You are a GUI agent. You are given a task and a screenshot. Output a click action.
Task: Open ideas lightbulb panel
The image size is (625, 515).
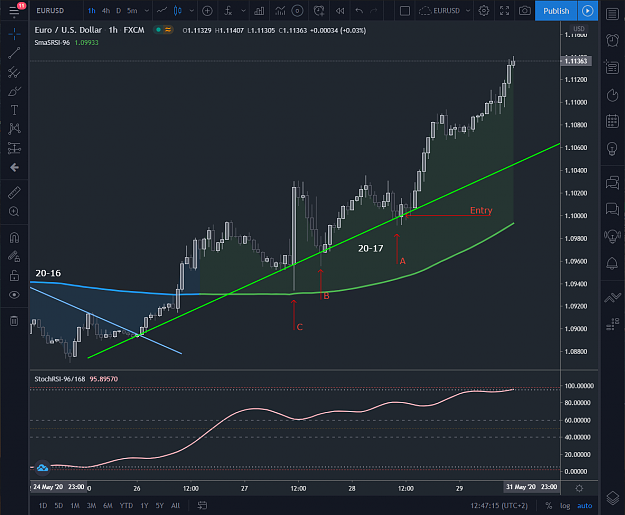click(612, 148)
